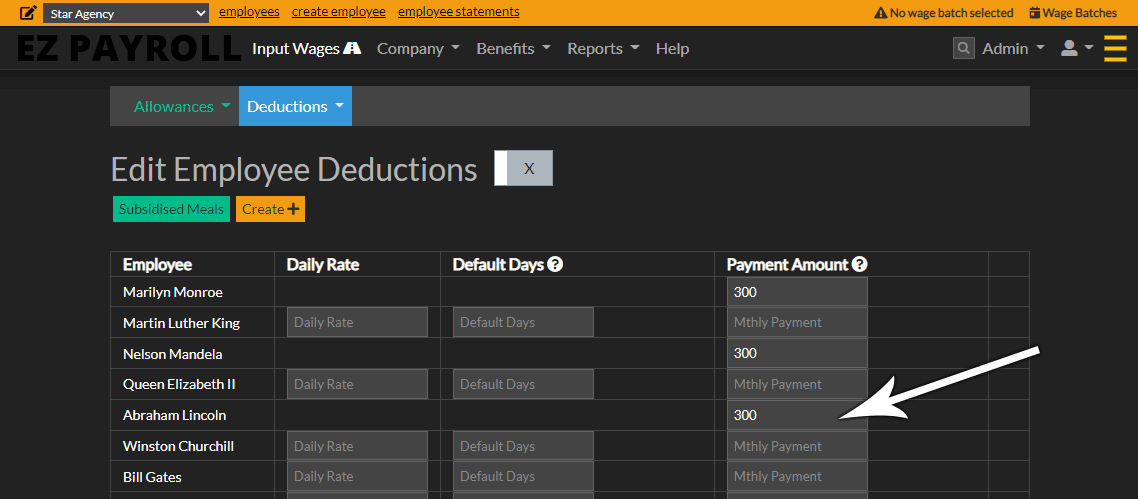Screen dimensions: 1138x499
Task: Expand the Admin dropdown
Action: tap(1012, 48)
